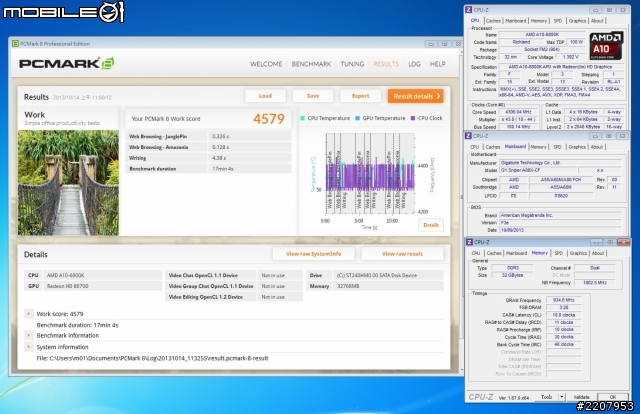Image resolution: width=640 pixels, height=414 pixels.
Task: Open Caches tab in top CPU-Z window
Action: (x=493, y=21)
